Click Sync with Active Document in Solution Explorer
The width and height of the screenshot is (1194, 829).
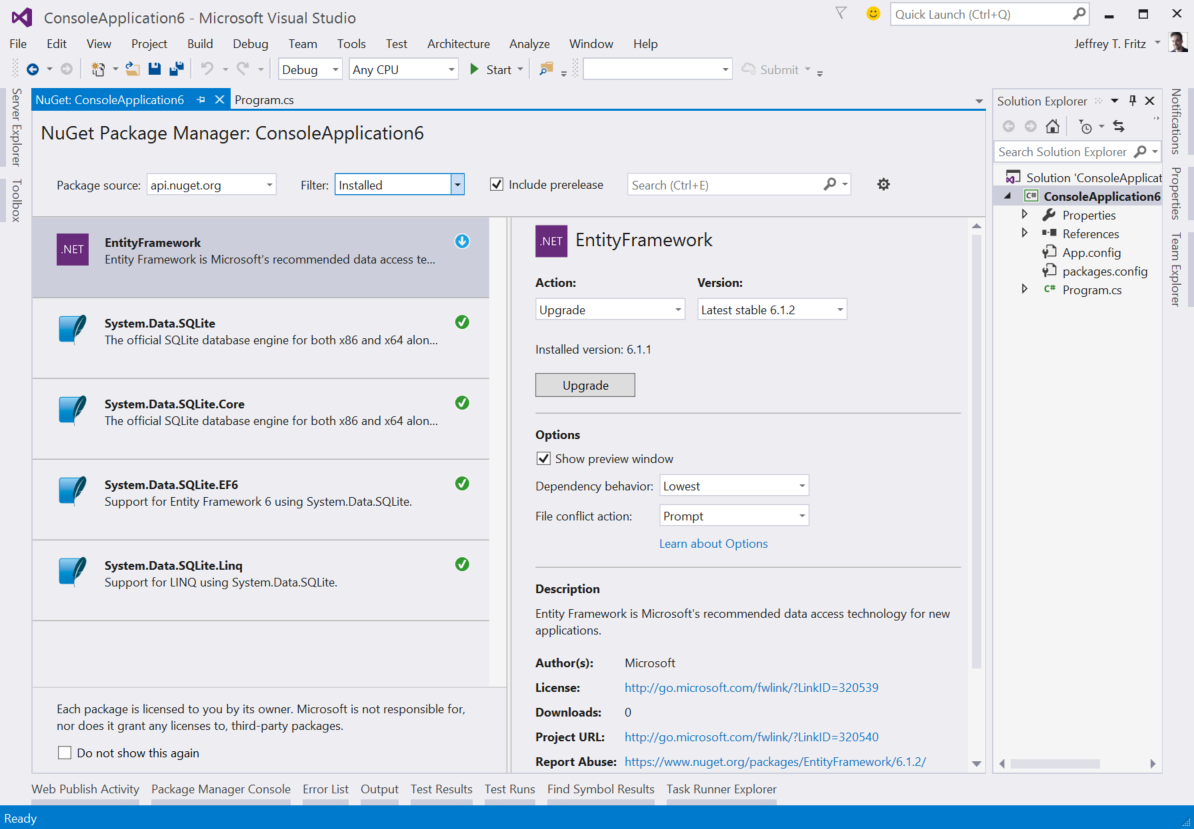pos(1118,126)
